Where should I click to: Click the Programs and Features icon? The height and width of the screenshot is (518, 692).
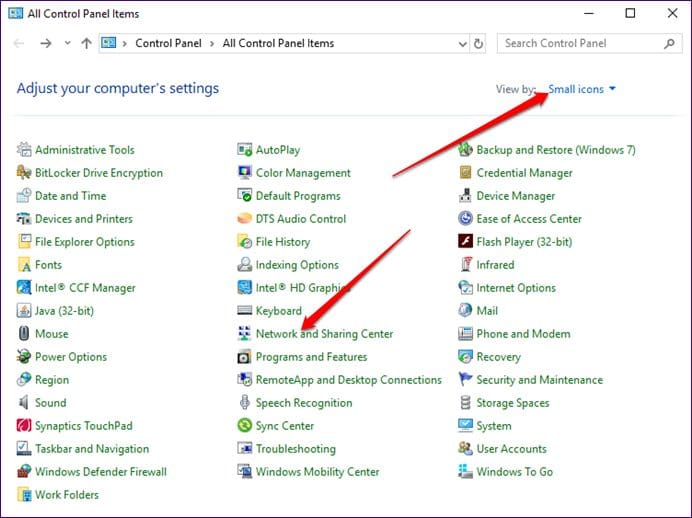click(244, 357)
